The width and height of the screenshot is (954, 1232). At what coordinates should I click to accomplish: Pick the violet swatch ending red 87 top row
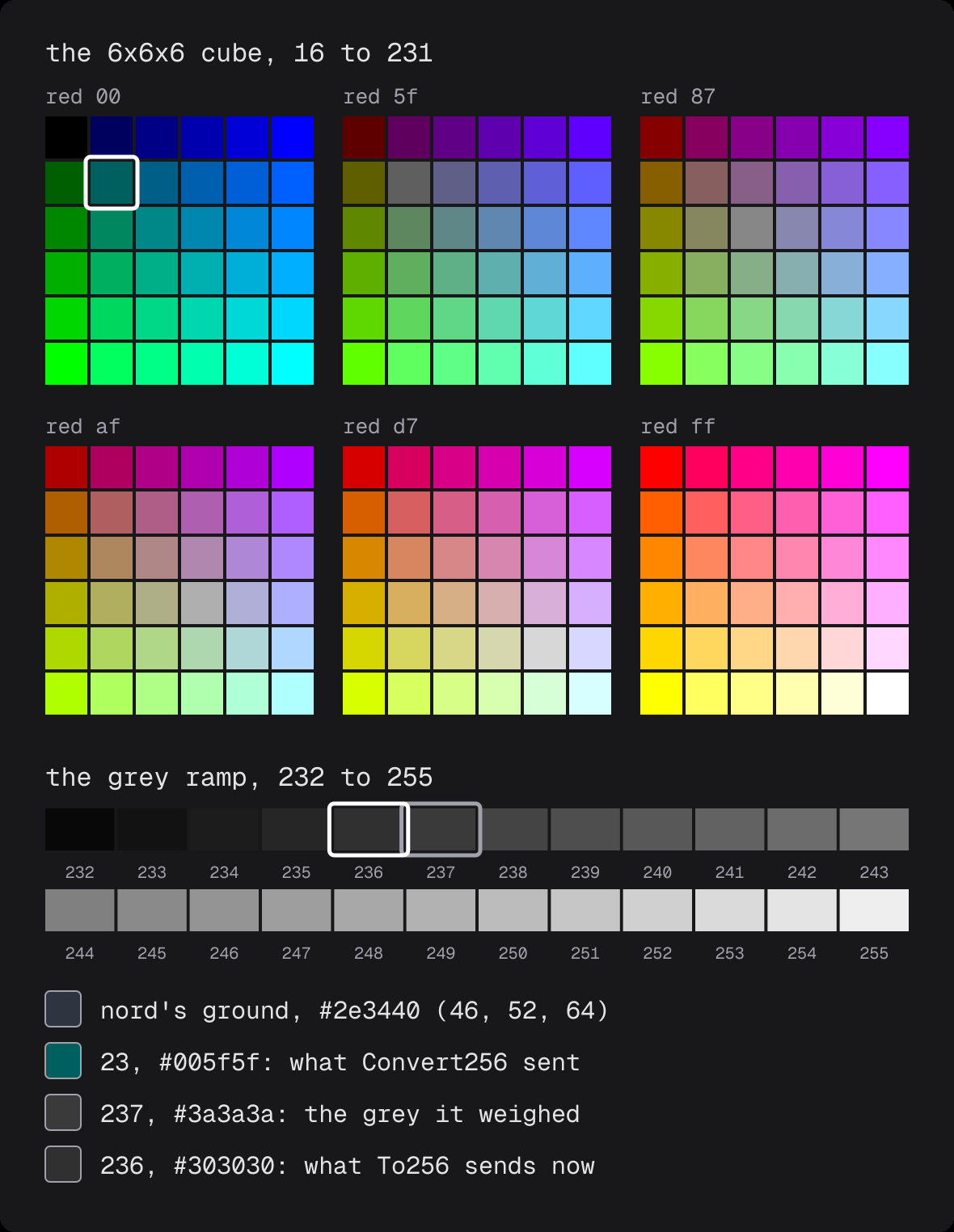point(888,137)
